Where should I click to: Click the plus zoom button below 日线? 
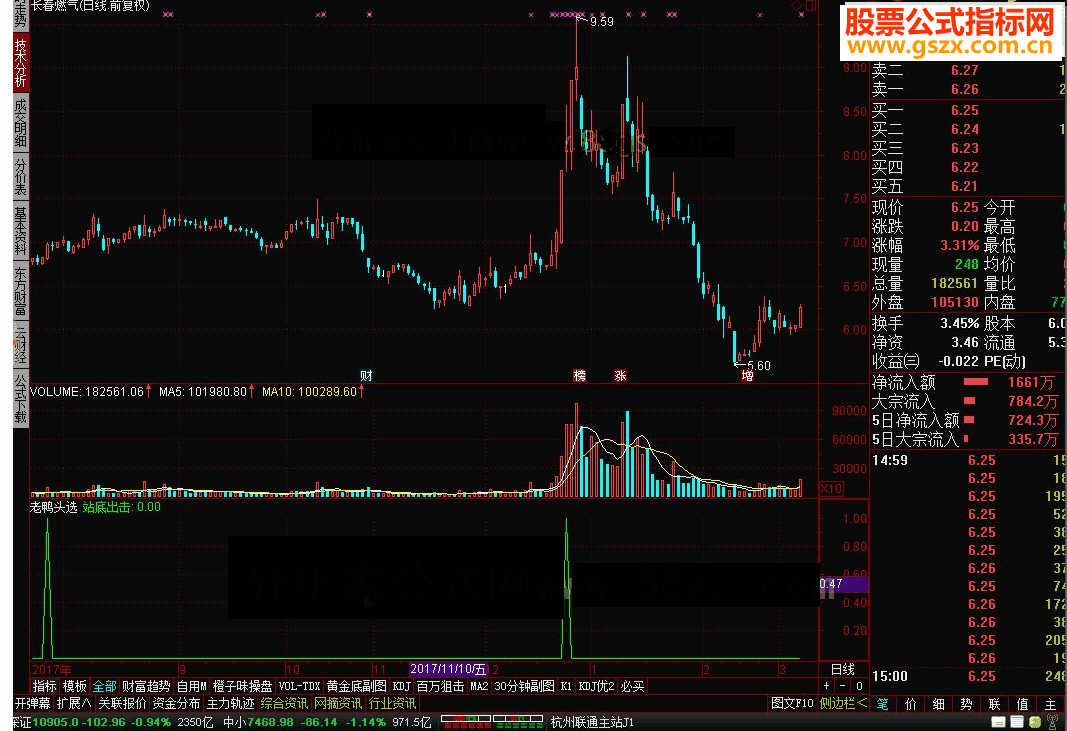click(827, 686)
